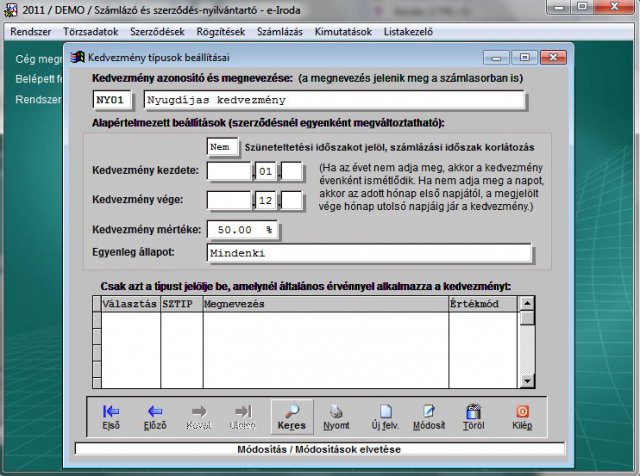The height and width of the screenshot is (476, 640).
Task: Go to previous record with Előző
Action: coord(155,416)
